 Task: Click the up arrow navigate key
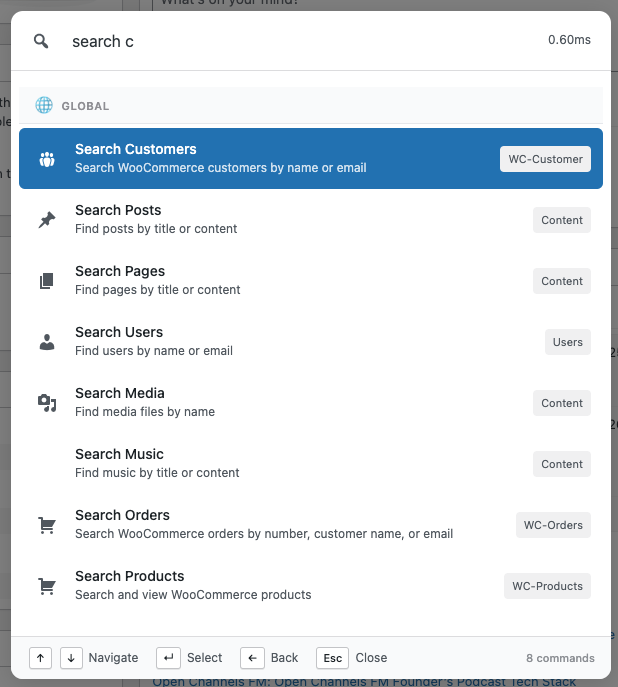pyautogui.click(x=41, y=657)
